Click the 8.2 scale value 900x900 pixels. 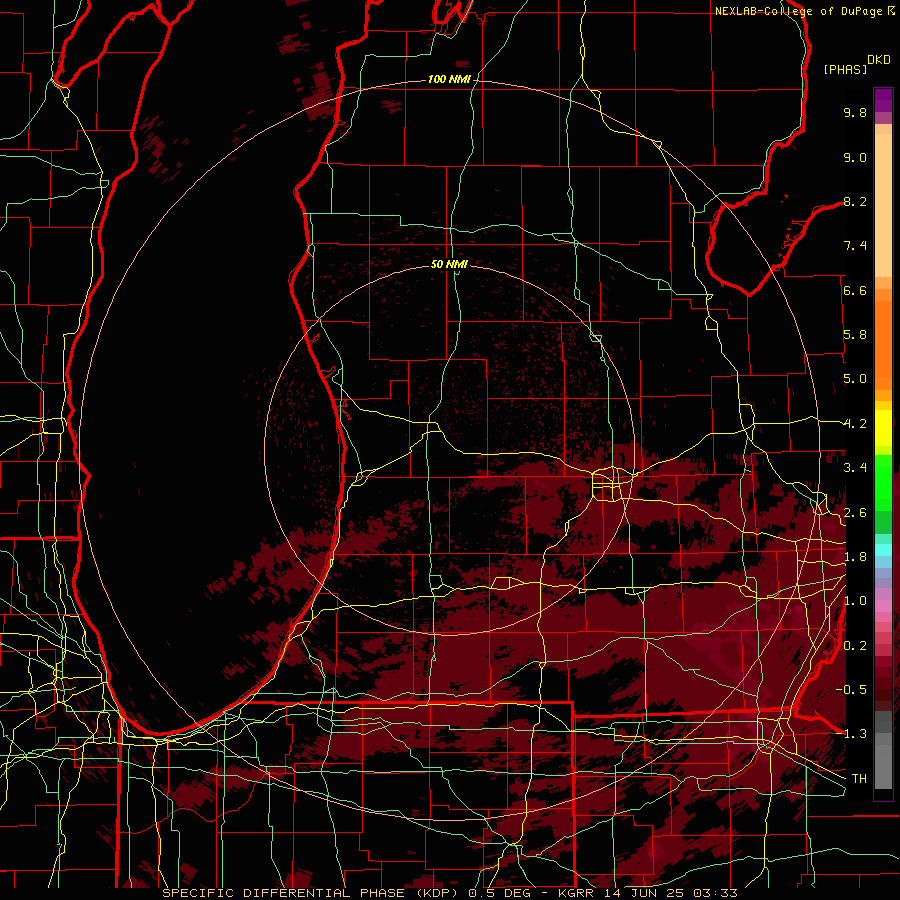pyautogui.click(x=855, y=201)
